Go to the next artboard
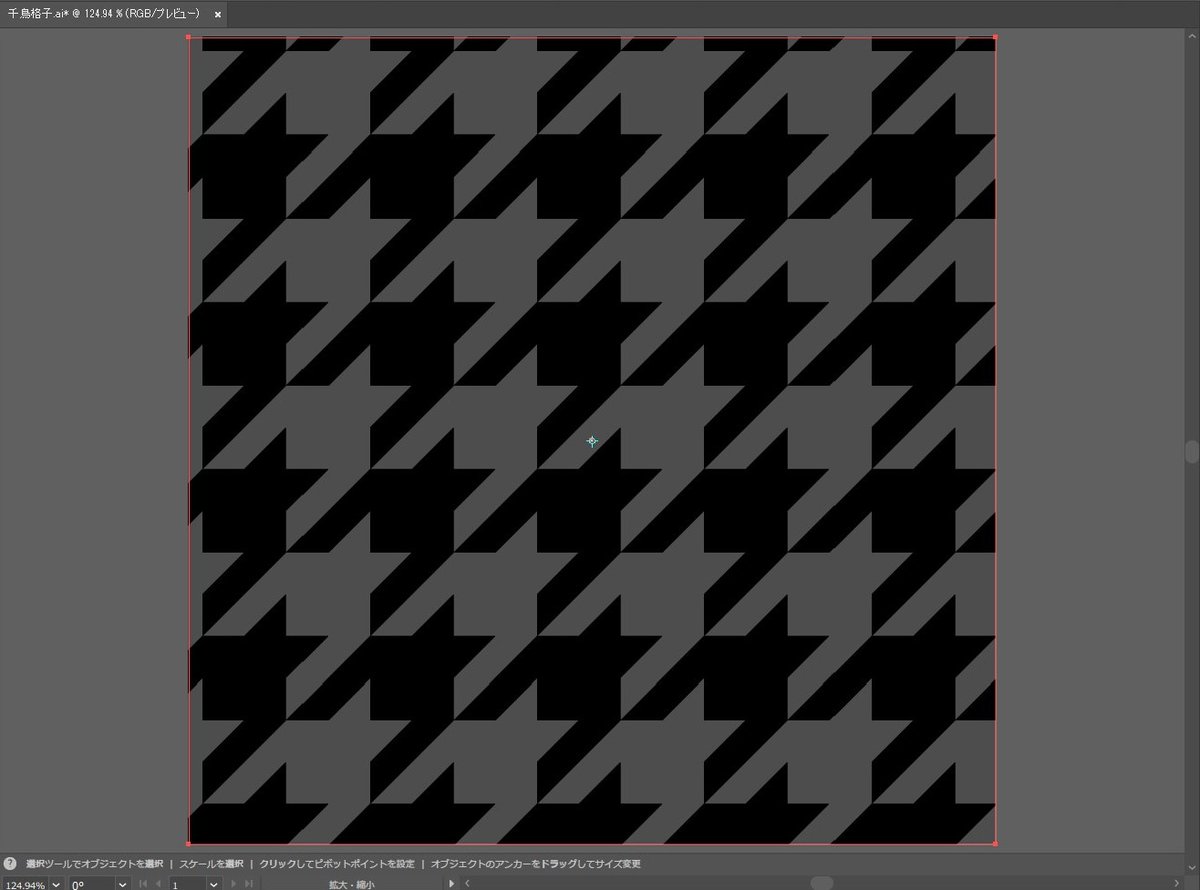The image size is (1200, 890). click(234, 884)
